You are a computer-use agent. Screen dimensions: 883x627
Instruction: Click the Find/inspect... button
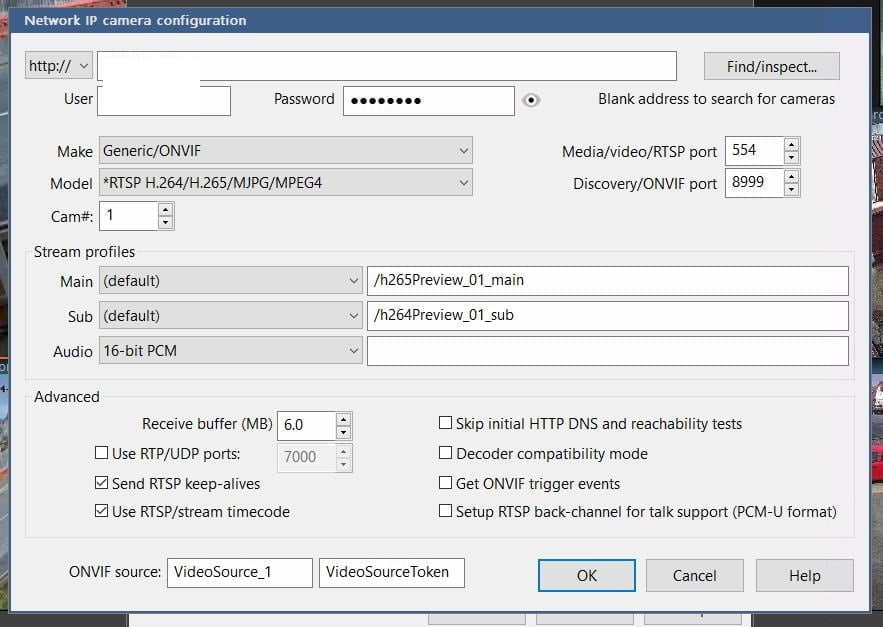(771, 67)
